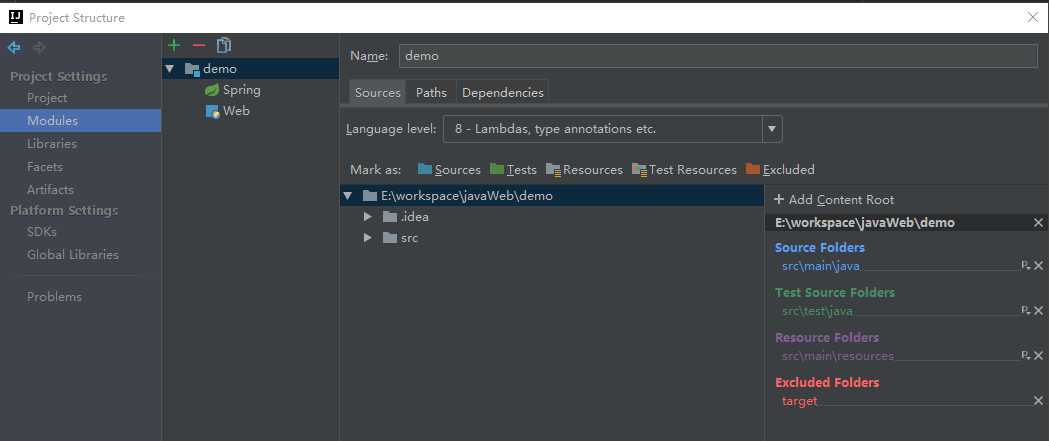Click the IntelliJ IDEA title bar logo

[x=16, y=17]
